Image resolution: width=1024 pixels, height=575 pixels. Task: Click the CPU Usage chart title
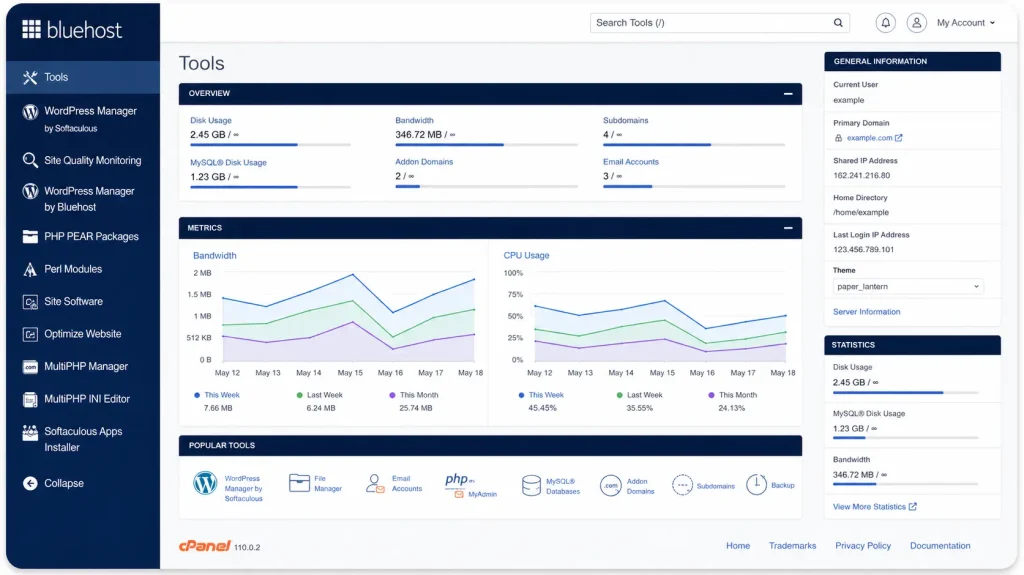(526, 255)
